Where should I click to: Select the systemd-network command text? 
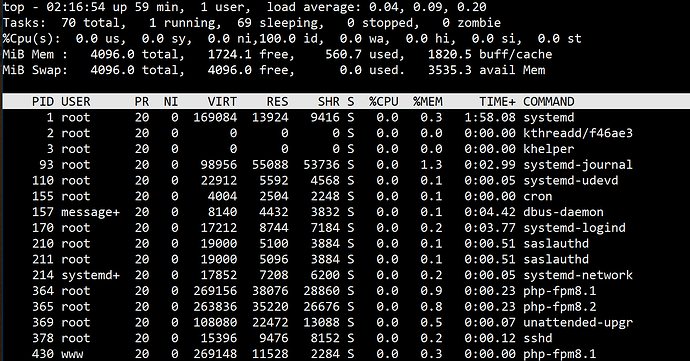click(x=578, y=275)
